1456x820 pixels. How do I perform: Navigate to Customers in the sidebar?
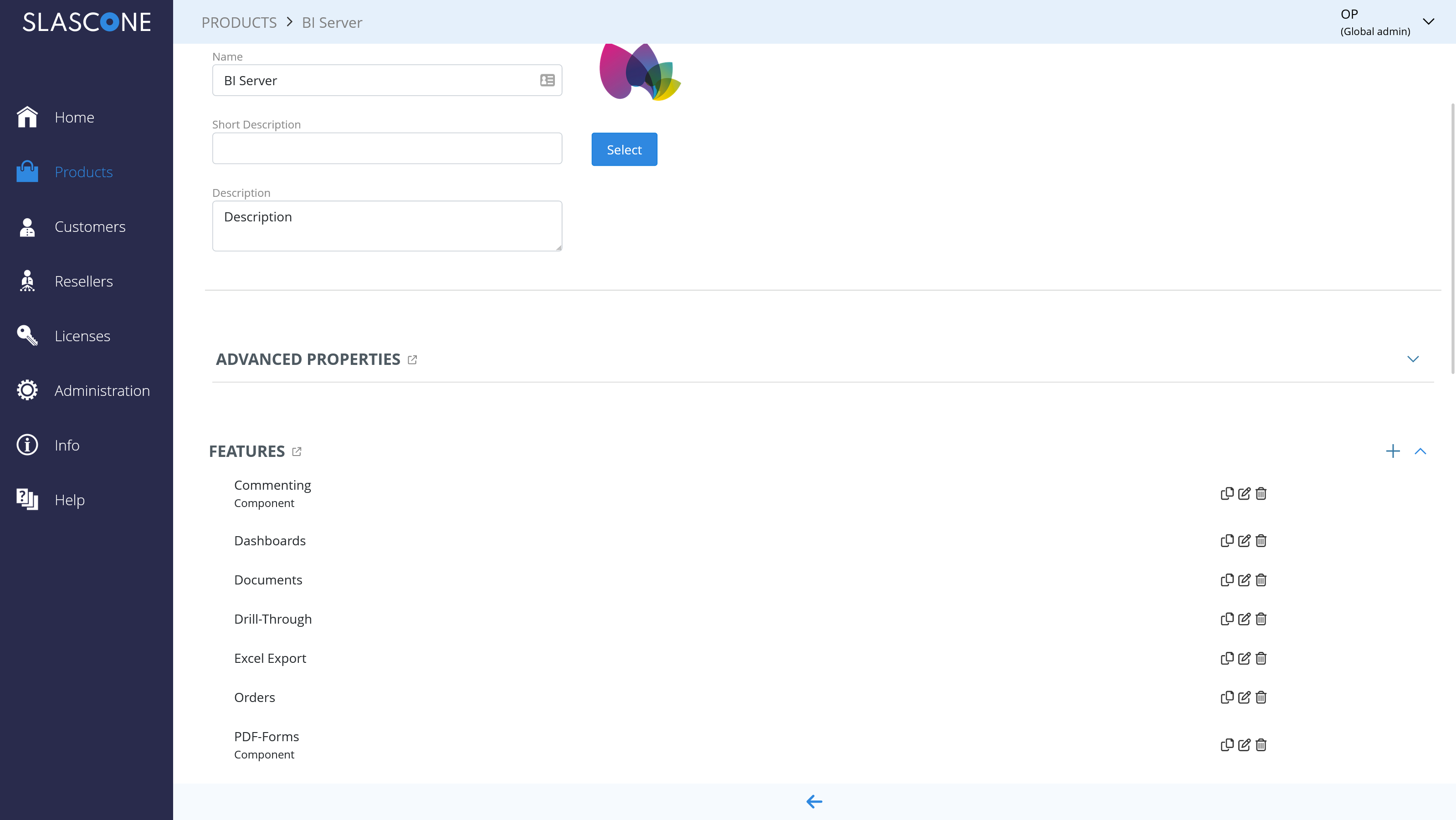tap(90, 226)
